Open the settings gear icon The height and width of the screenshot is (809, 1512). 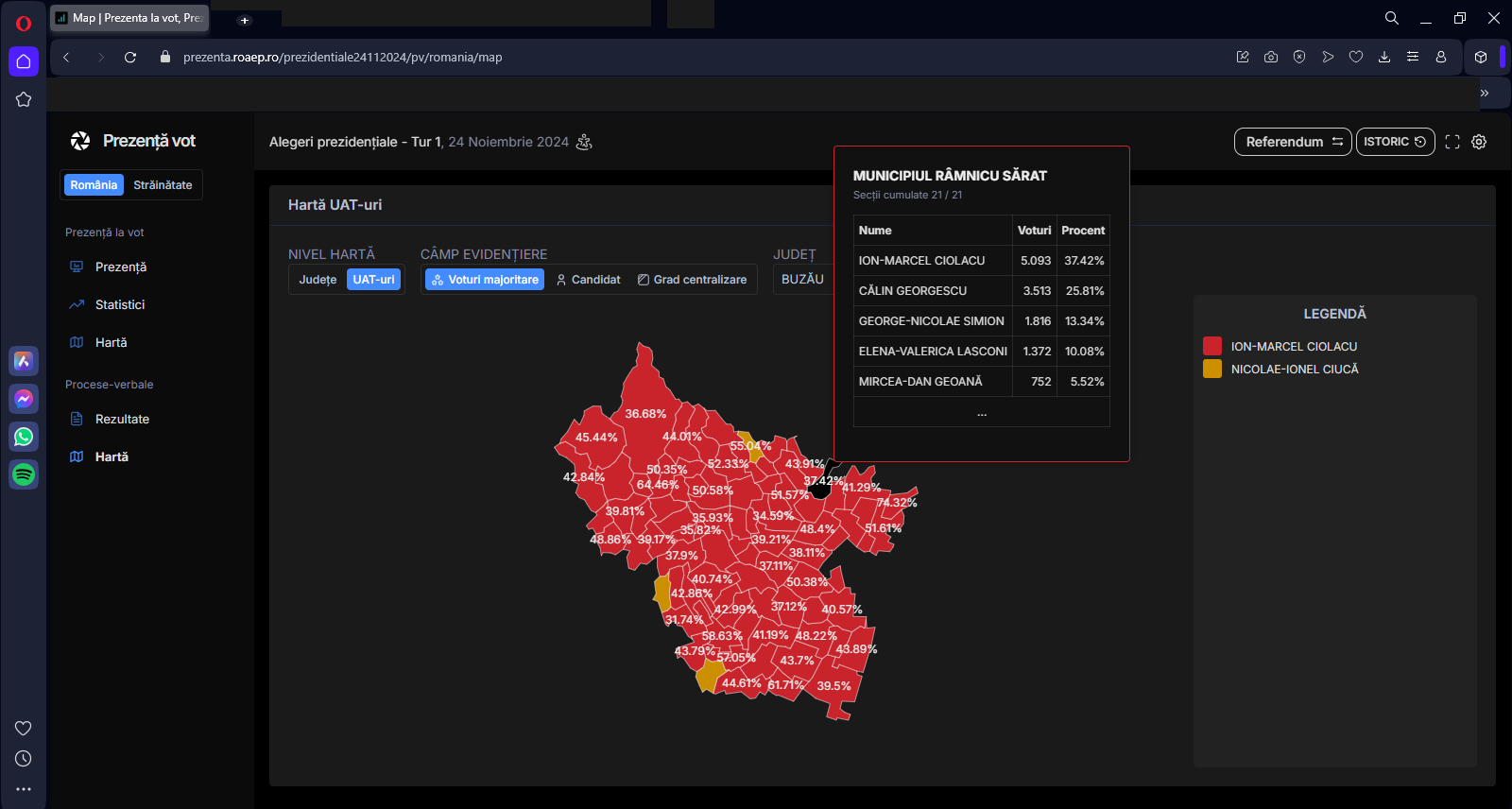coord(1479,142)
